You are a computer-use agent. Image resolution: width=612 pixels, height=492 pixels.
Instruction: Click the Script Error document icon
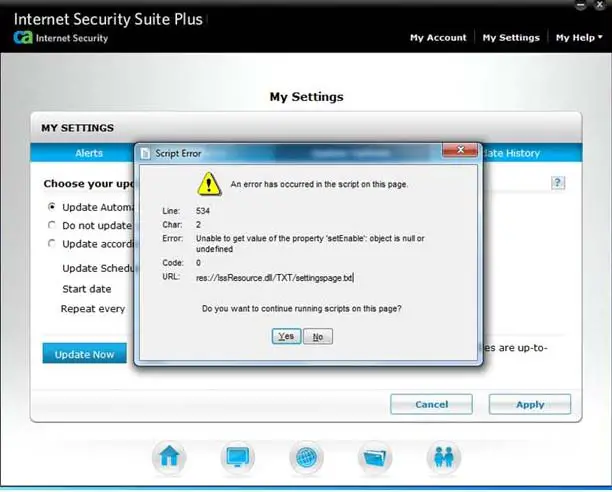point(145,153)
